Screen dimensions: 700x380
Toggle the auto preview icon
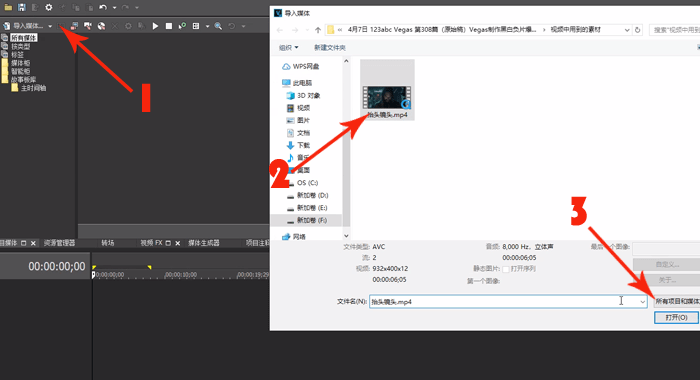[182, 26]
